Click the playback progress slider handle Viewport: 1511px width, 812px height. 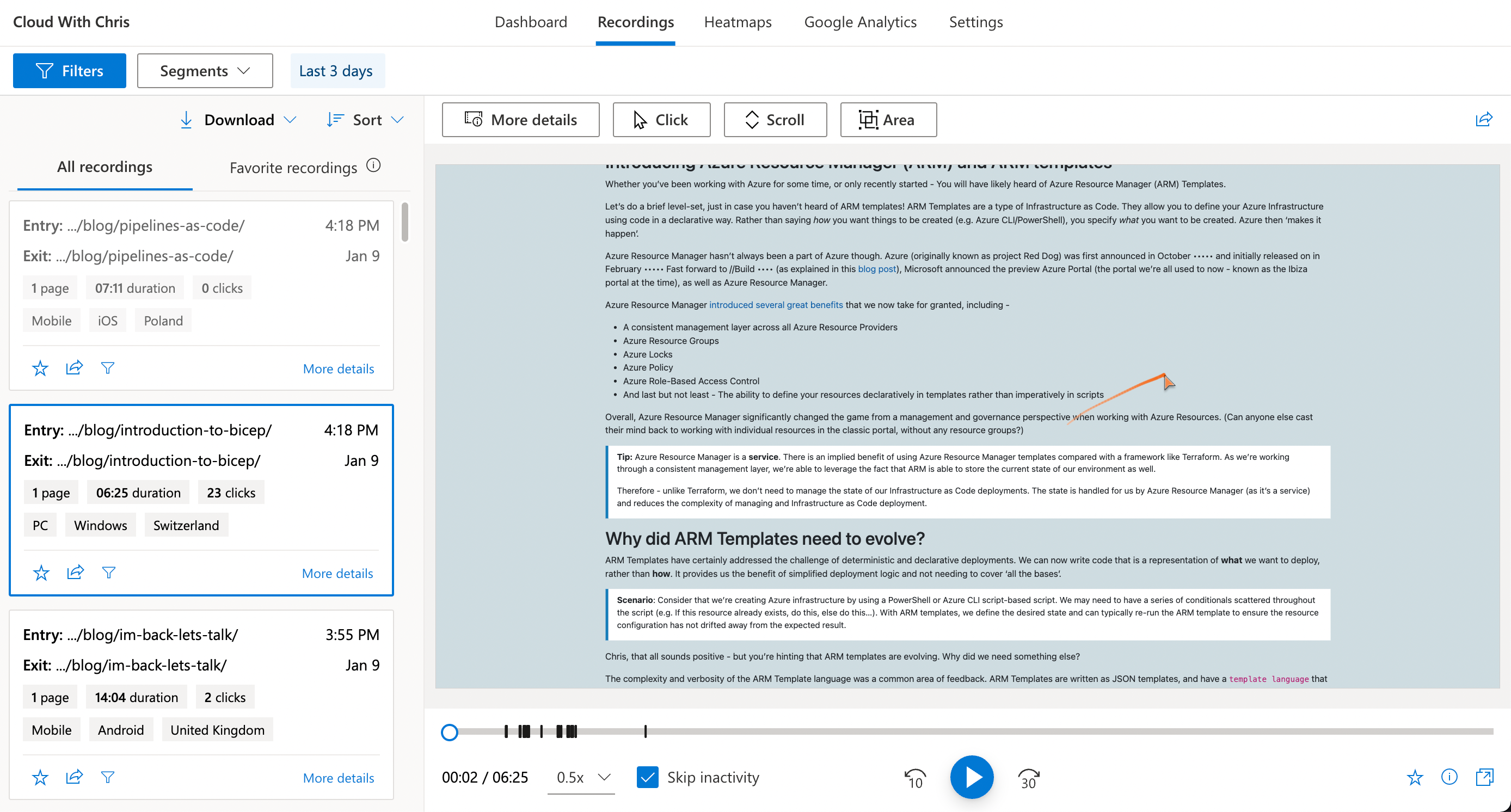449,731
